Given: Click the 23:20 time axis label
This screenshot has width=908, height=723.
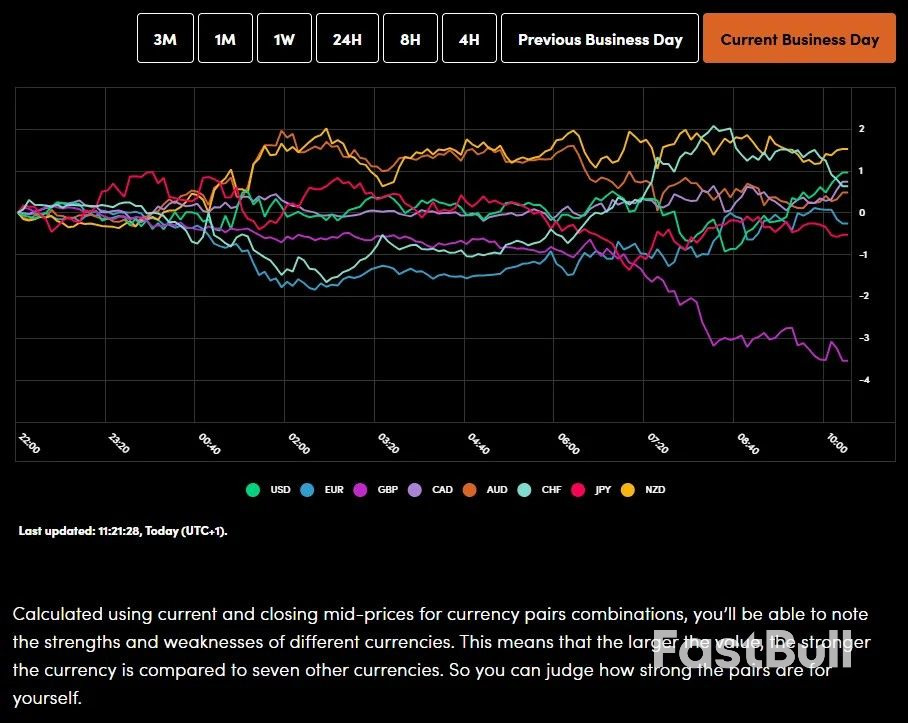Looking at the screenshot, I should [x=119, y=443].
